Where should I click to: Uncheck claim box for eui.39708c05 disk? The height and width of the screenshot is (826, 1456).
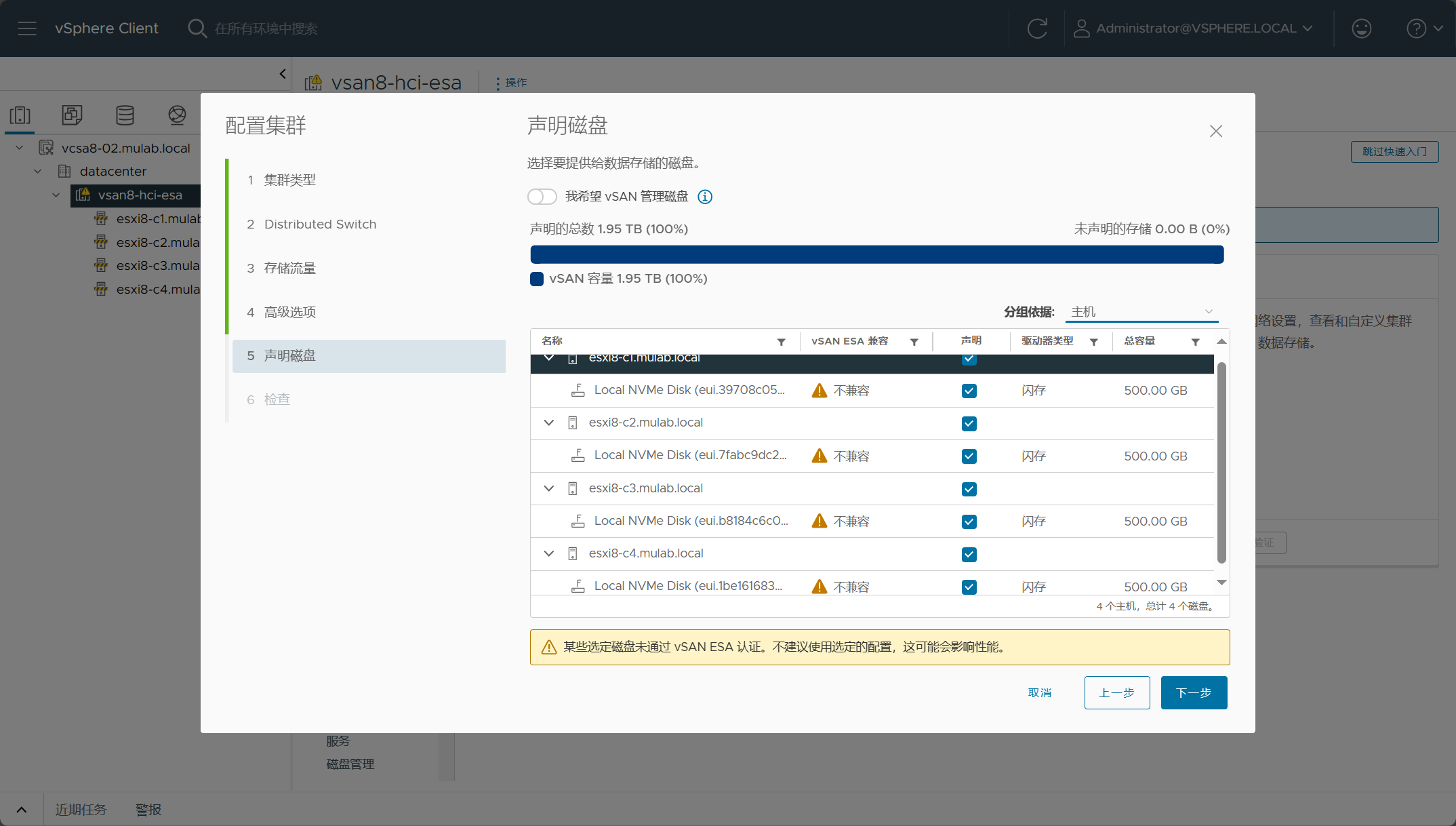[x=969, y=391]
